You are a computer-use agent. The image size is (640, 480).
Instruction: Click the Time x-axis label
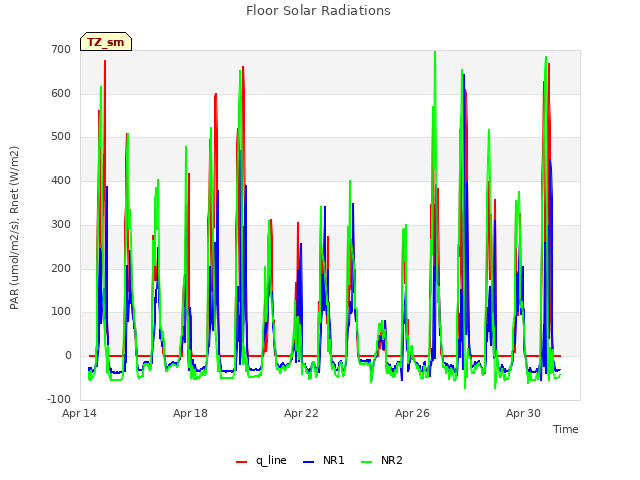(x=566, y=429)
